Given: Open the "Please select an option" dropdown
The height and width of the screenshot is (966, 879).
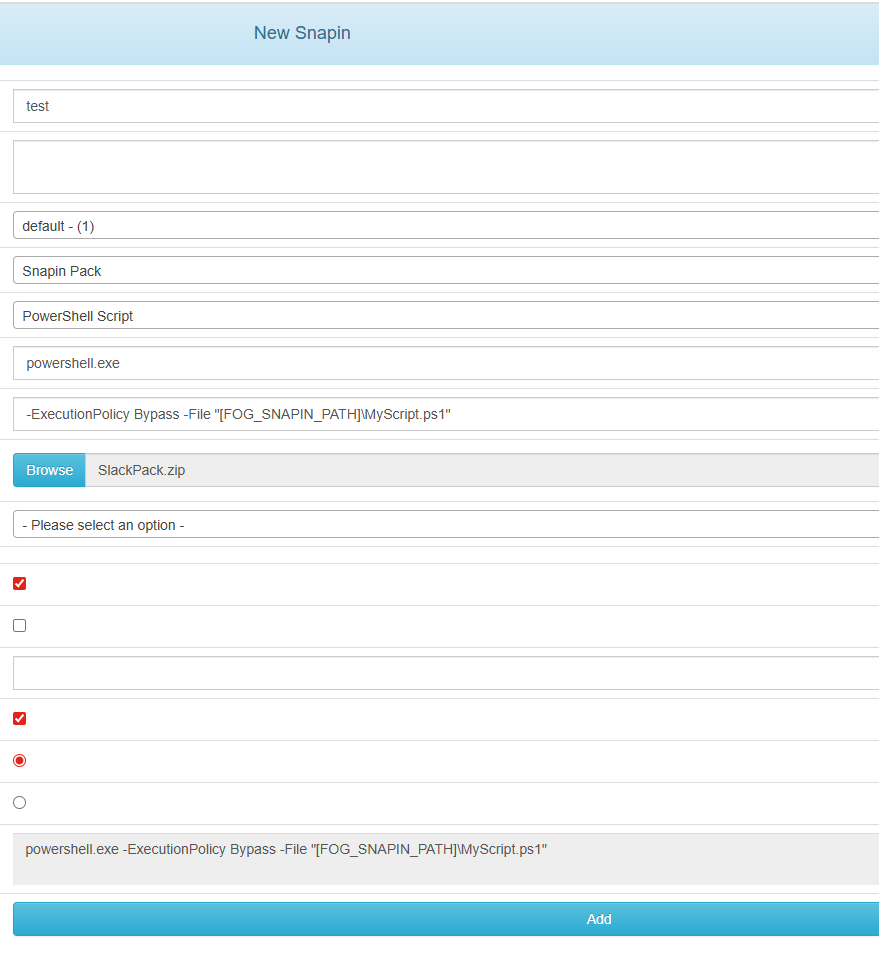Looking at the screenshot, I should click(445, 525).
